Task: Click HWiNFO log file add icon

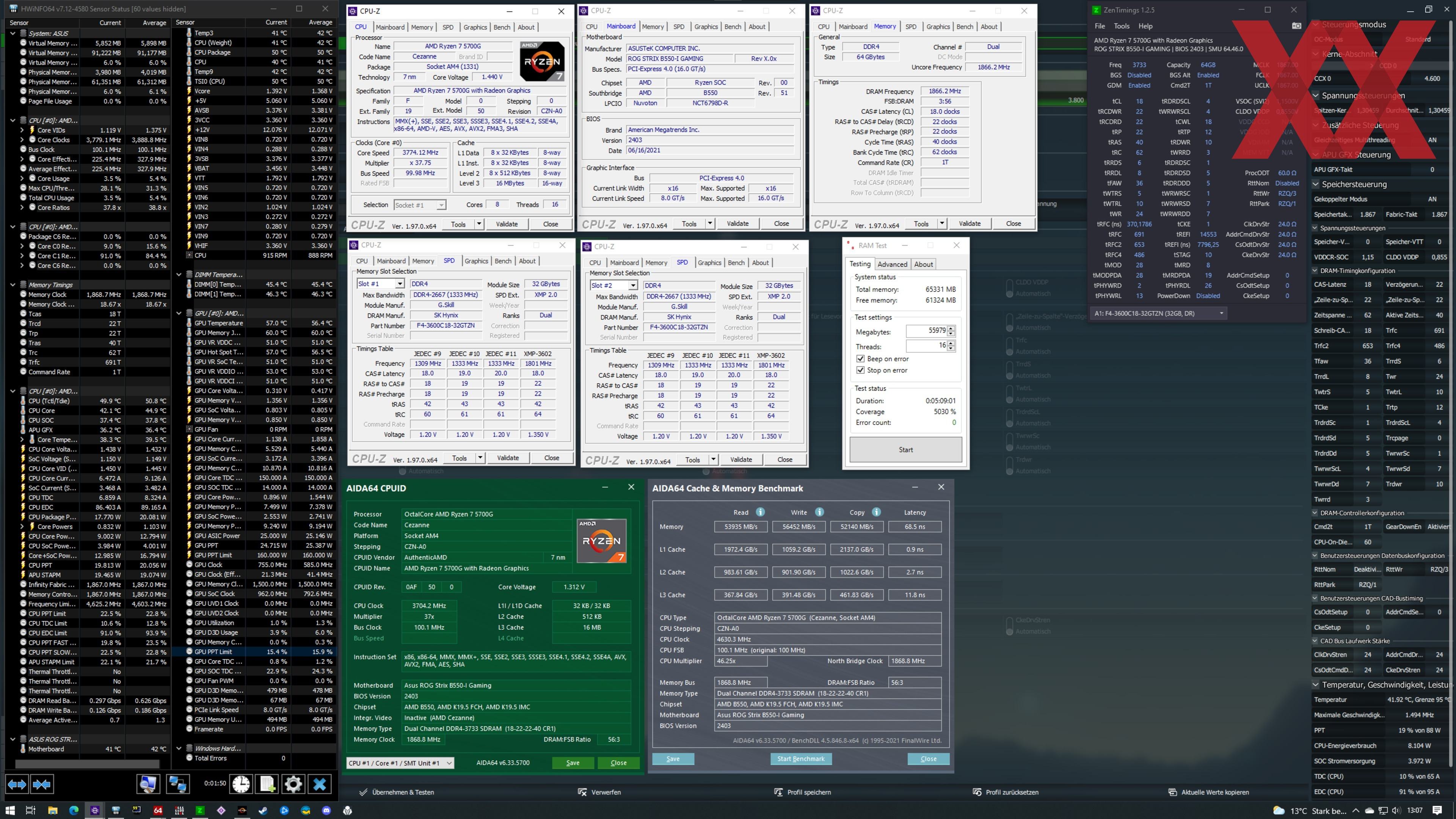Action: [267, 784]
